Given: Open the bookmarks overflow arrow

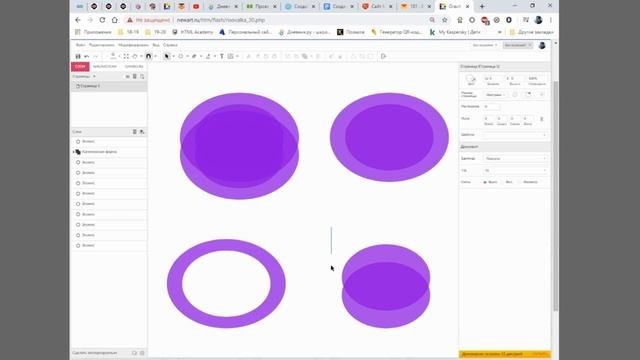Looking at the screenshot, I should pos(500,32).
